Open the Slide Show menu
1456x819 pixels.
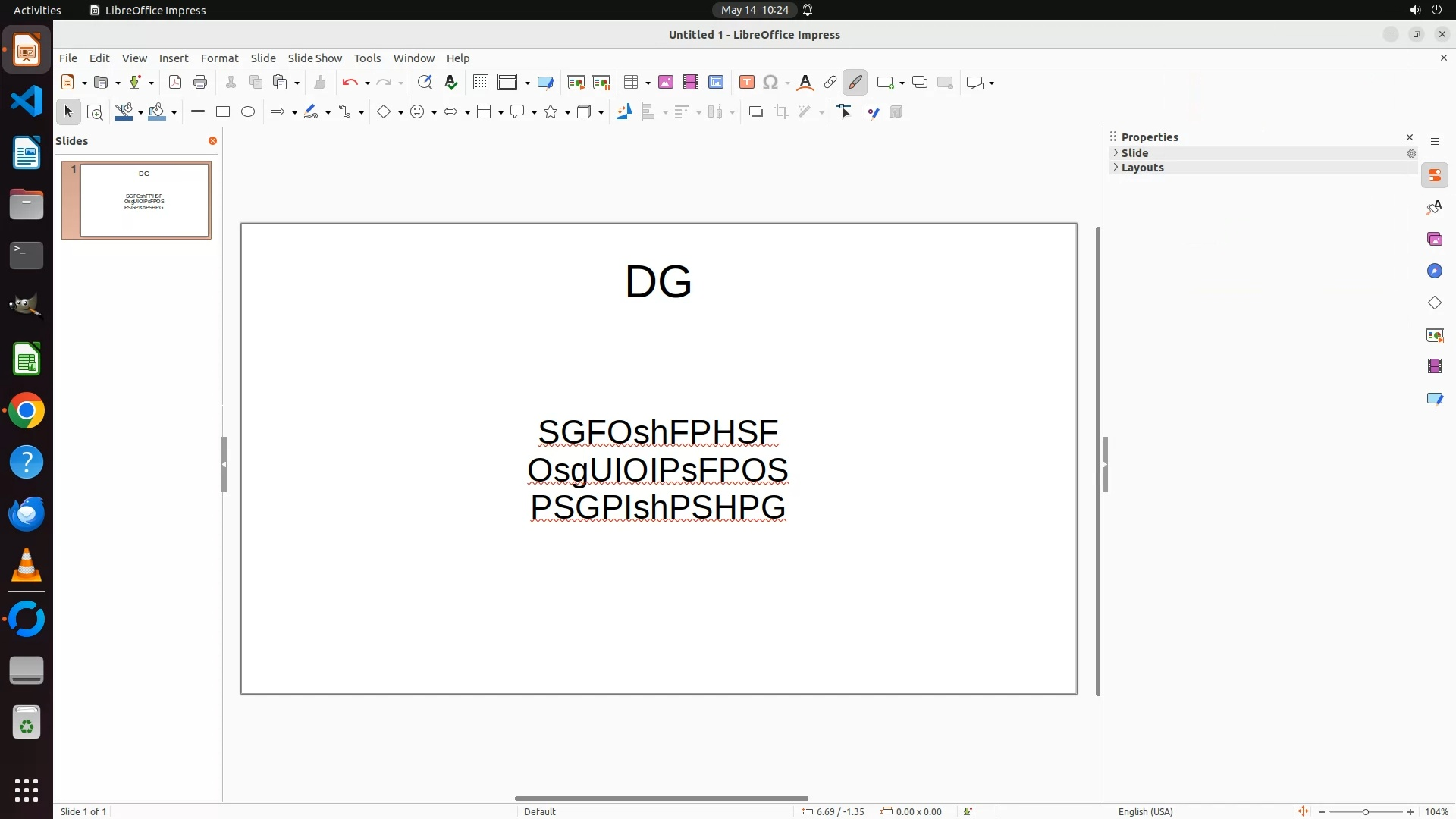tap(315, 58)
